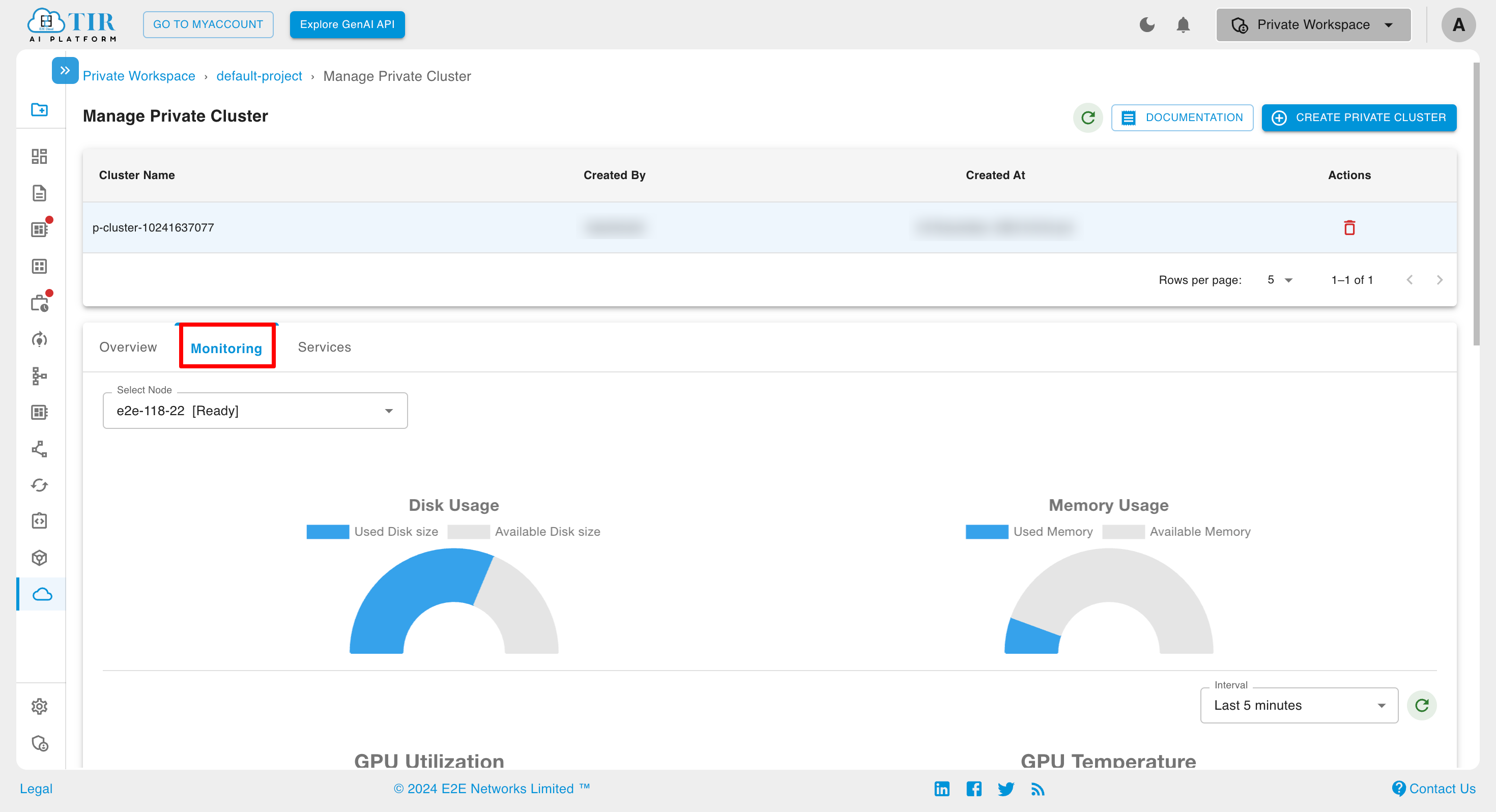
Task: Go to previous page of clusters table
Action: pyautogui.click(x=1409, y=280)
